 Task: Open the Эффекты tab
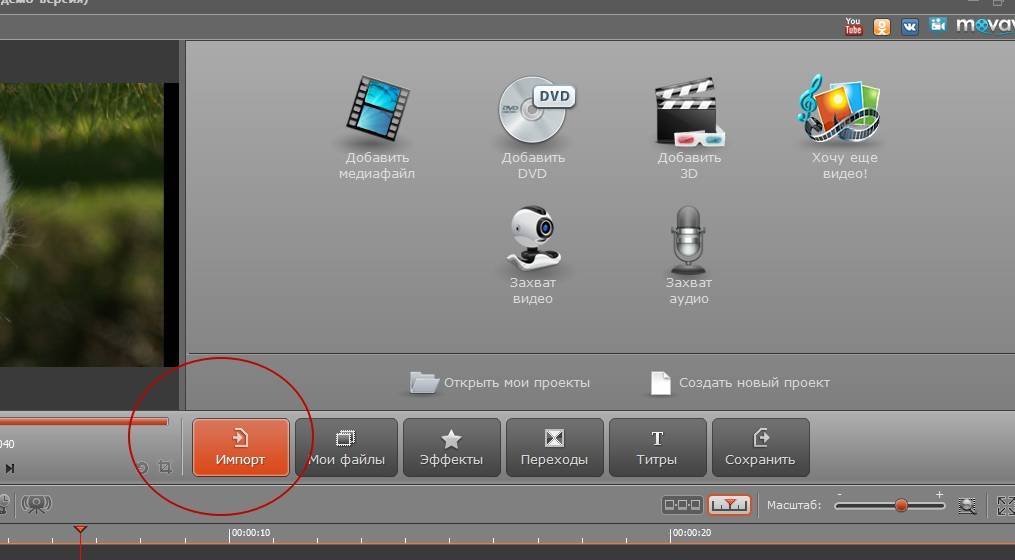pos(452,447)
